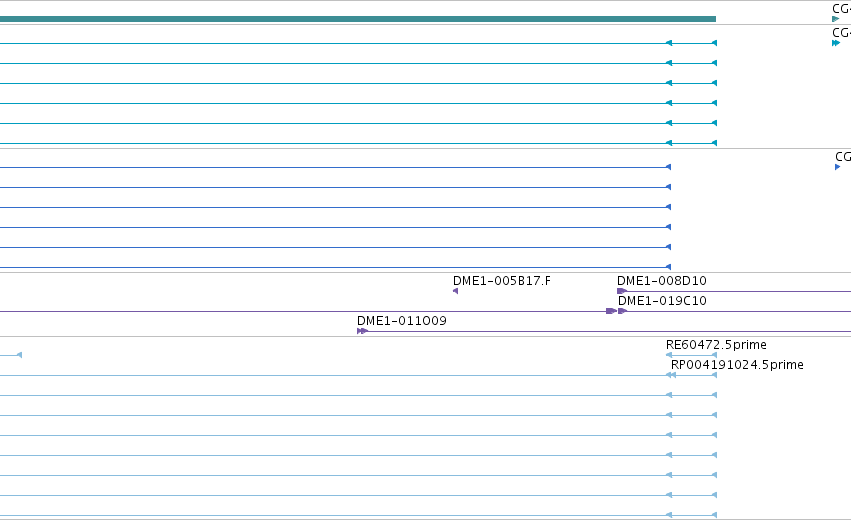851x520 pixels.
Task: Click the short light-blue segment under RE60472.5prime
Action: click(x=691, y=355)
